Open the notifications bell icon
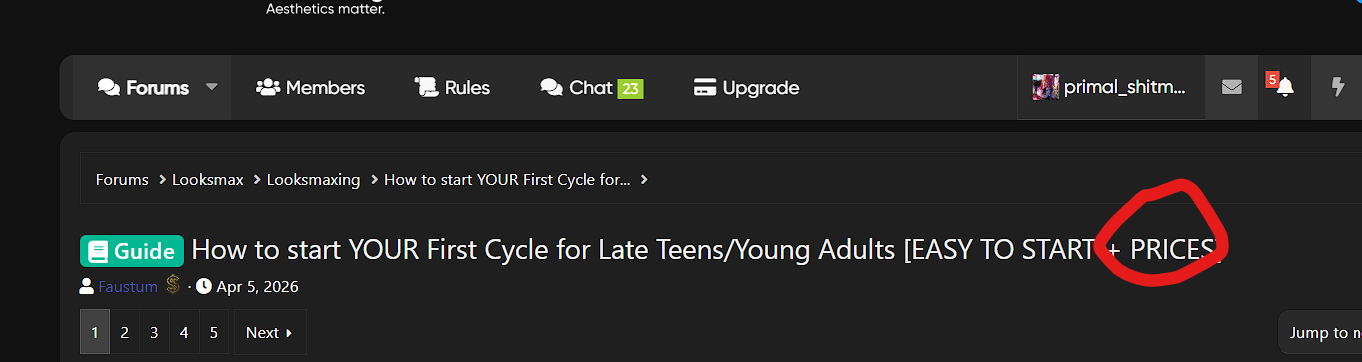Viewport: 1362px width, 362px height. tap(1285, 88)
